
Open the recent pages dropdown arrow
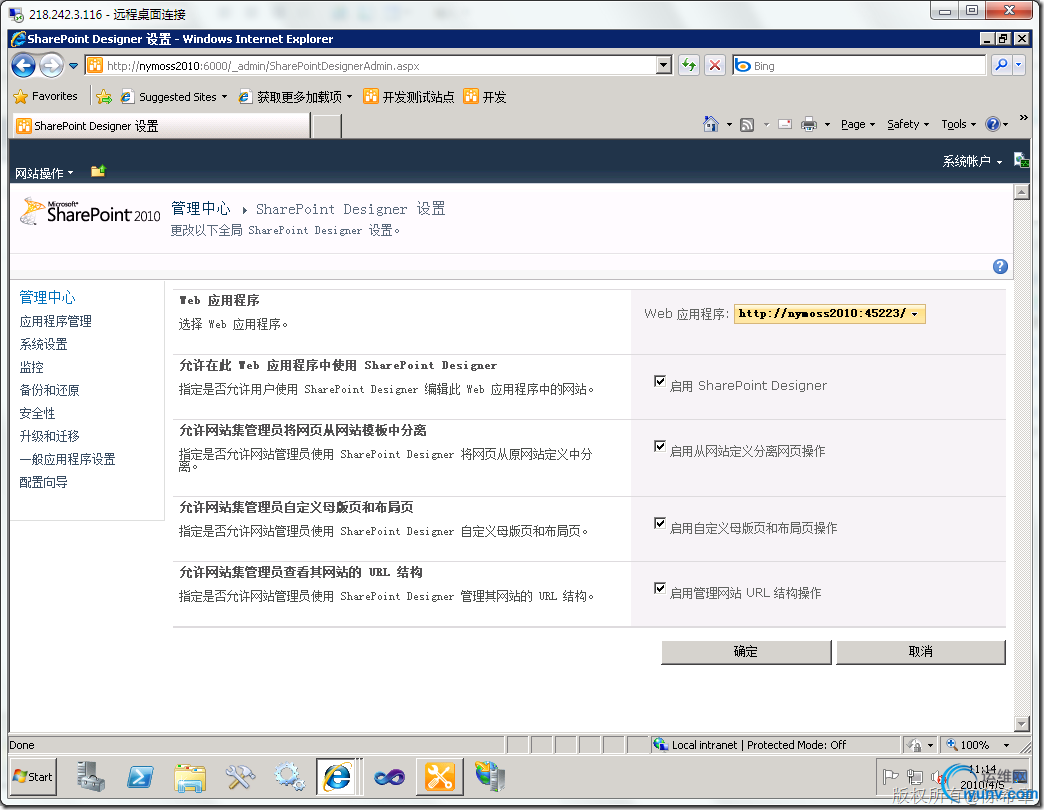tap(73, 66)
